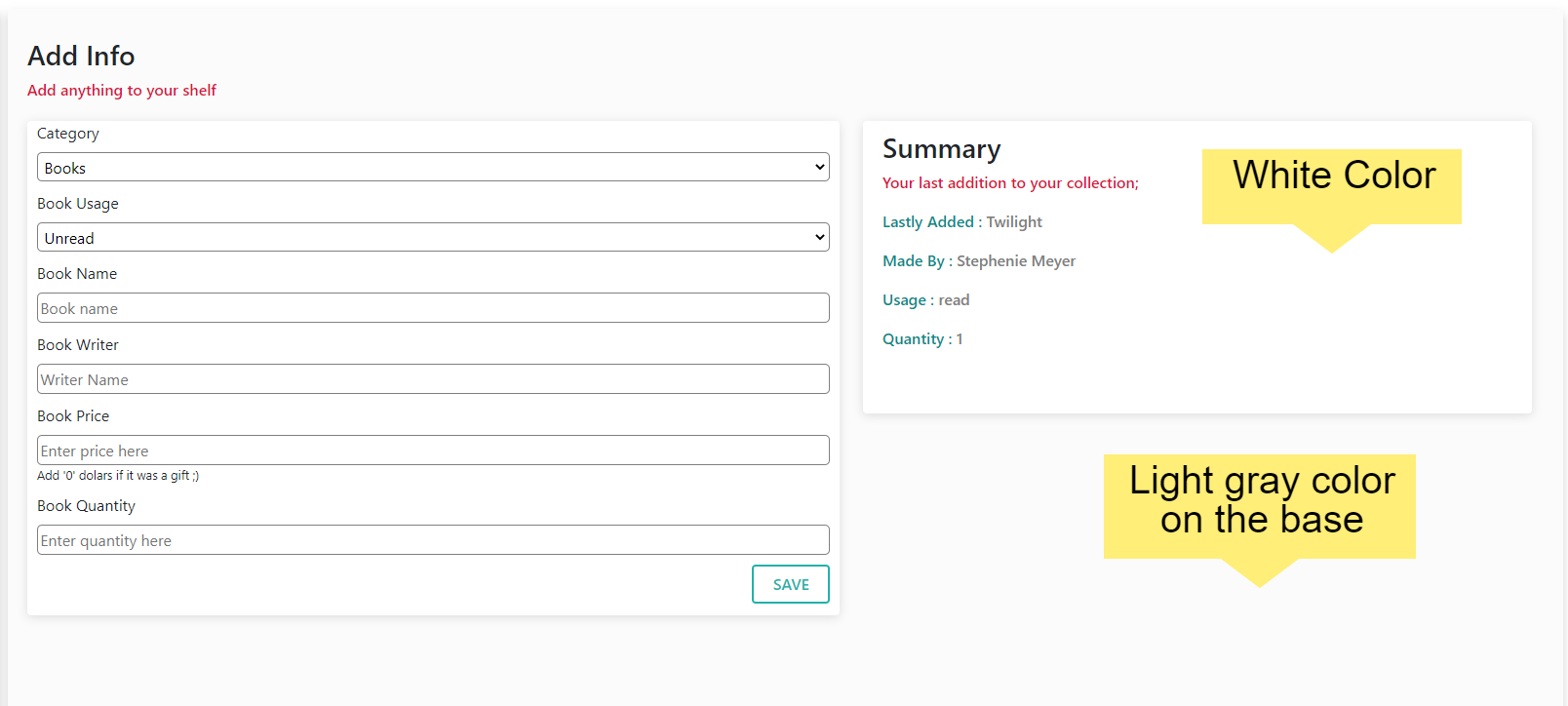This screenshot has height=706, width=1568.
Task: Select the 'Book Price' field label
Action: tap(73, 416)
